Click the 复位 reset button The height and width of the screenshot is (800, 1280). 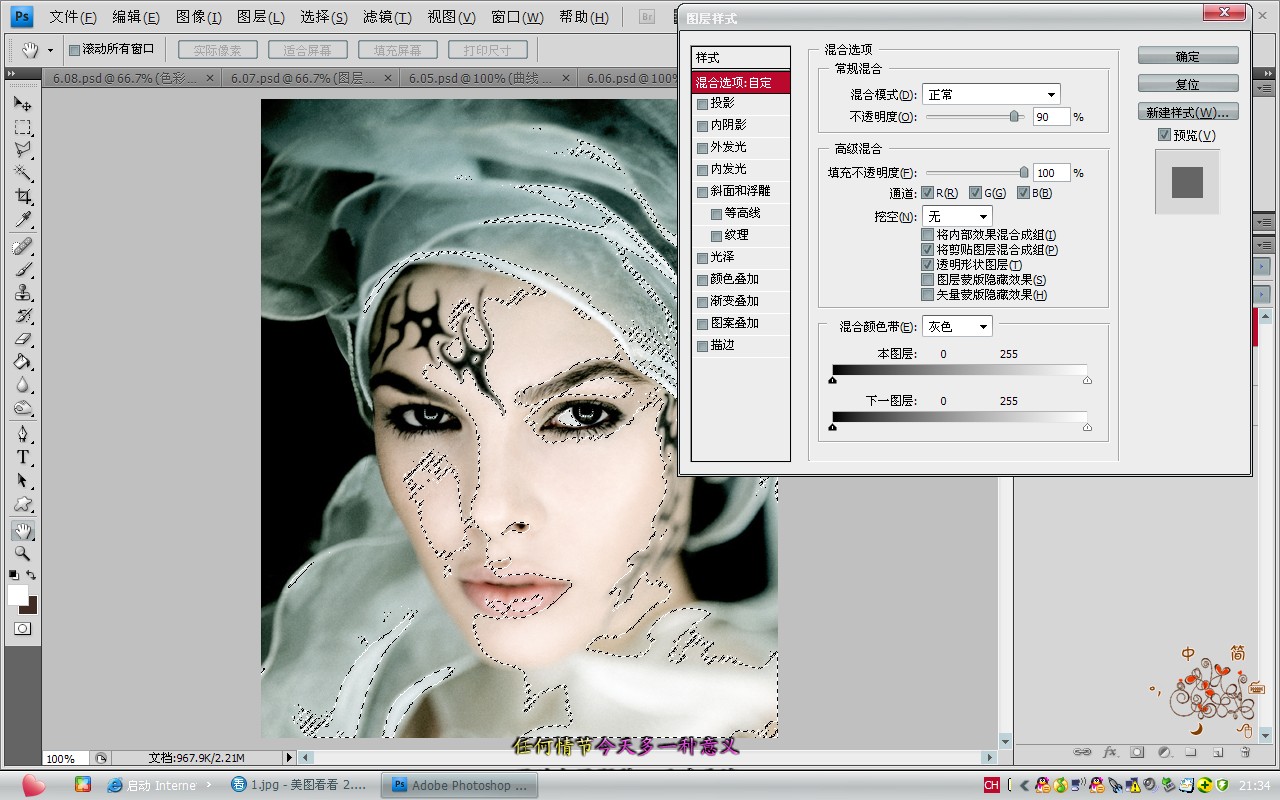pos(1188,84)
